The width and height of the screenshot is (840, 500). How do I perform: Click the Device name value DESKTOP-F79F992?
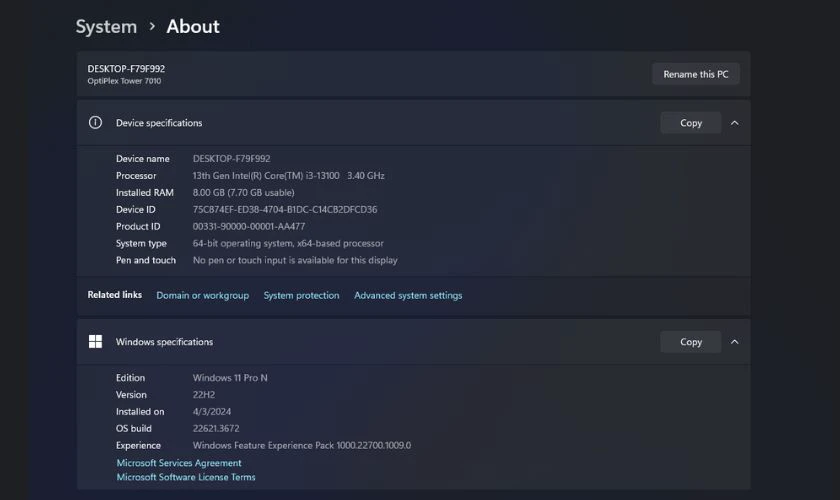pyautogui.click(x=231, y=159)
